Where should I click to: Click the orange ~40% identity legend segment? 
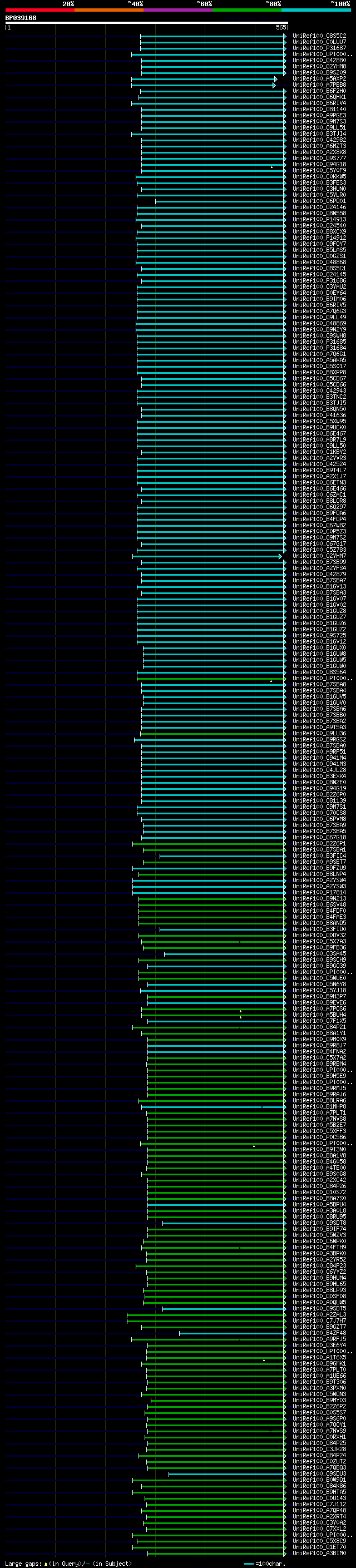(109, 10)
